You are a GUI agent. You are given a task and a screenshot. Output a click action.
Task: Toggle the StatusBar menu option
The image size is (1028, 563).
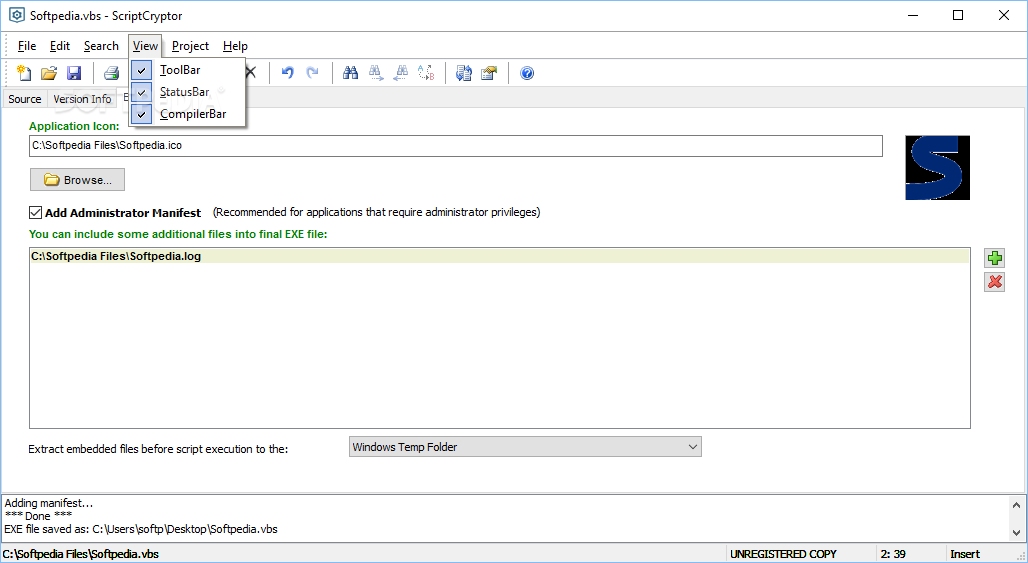click(188, 92)
